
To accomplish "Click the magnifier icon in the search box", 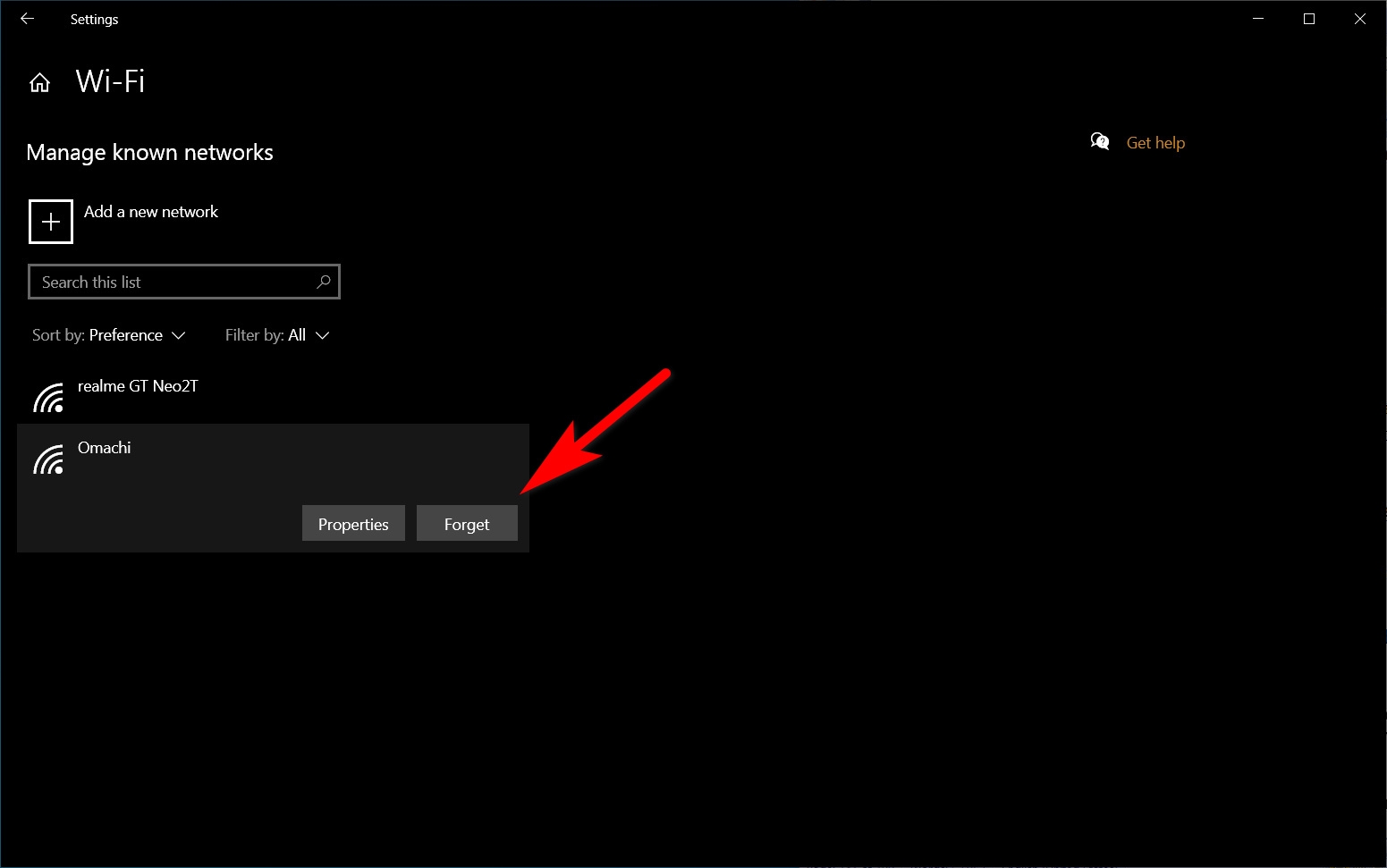I will 323,282.
